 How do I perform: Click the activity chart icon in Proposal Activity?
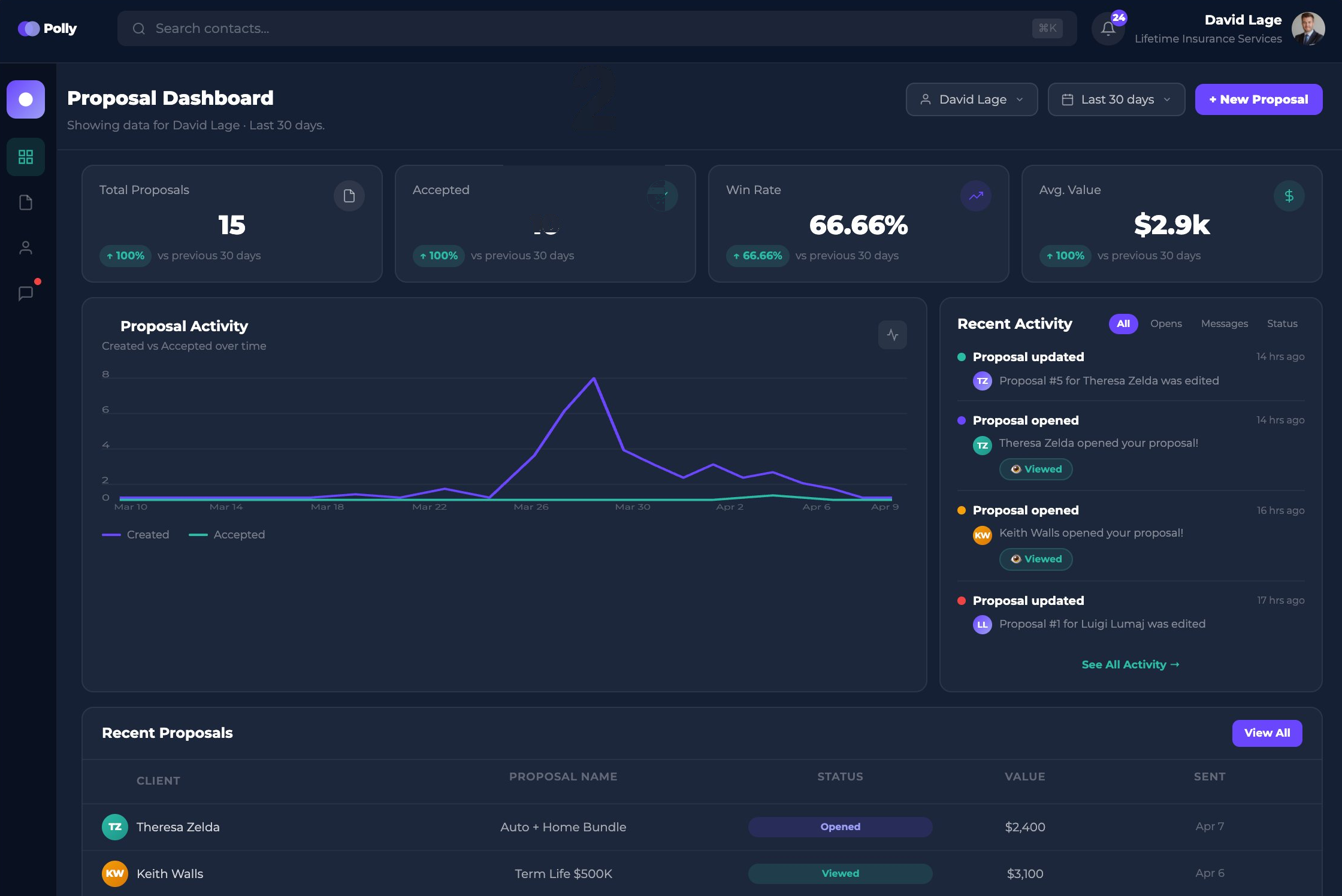point(892,335)
